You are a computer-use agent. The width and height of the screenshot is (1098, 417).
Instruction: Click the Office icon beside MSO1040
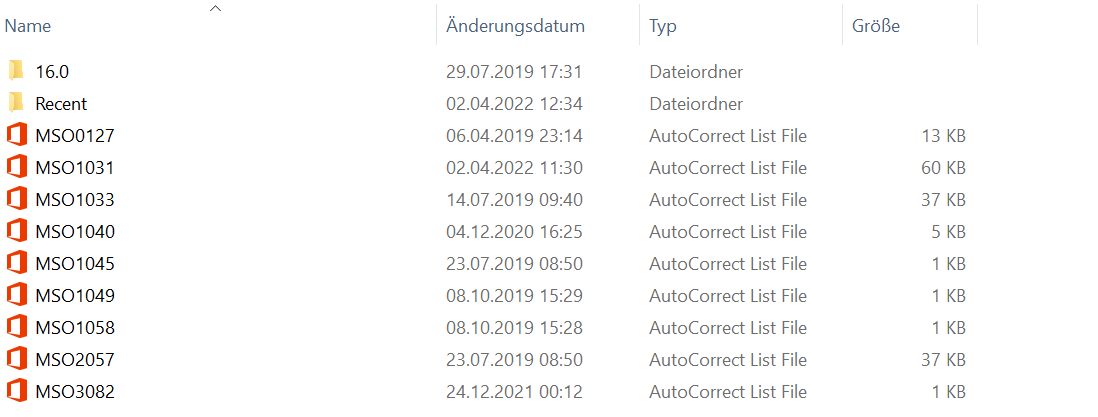tap(17, 231)
